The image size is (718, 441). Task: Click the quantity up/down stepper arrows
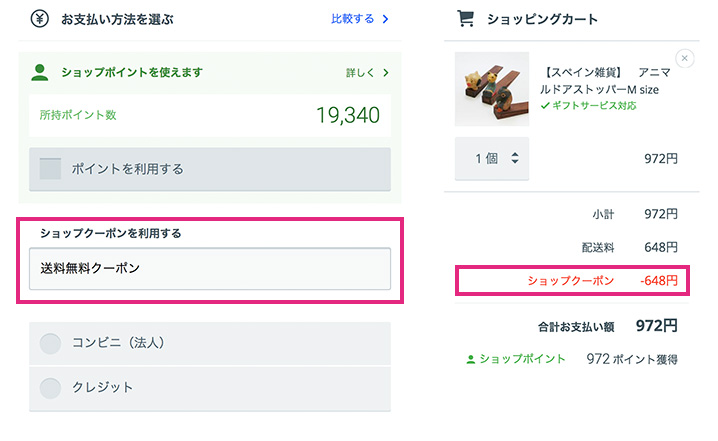point(515,158)
